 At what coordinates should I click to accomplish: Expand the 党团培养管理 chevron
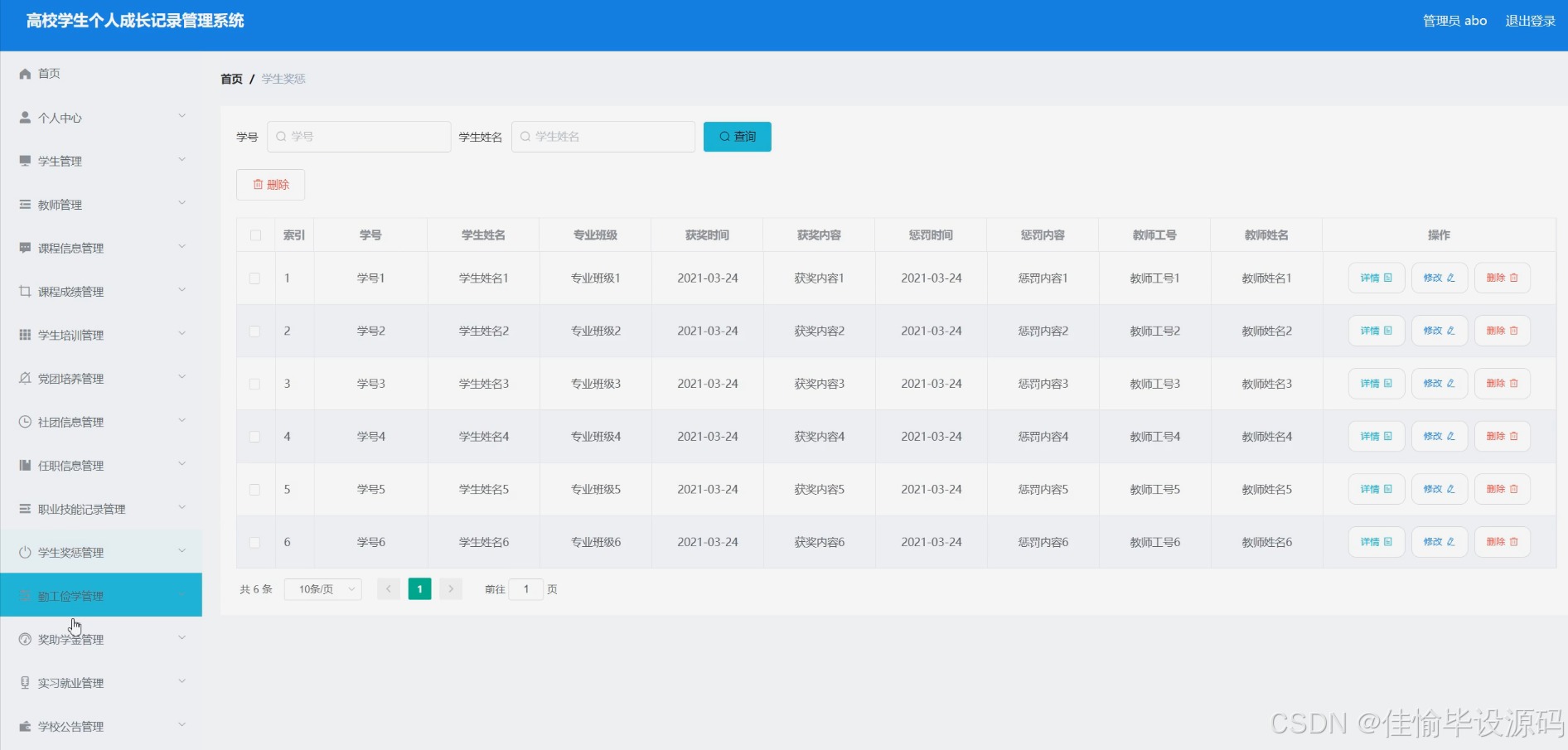(x=182, y=377)
